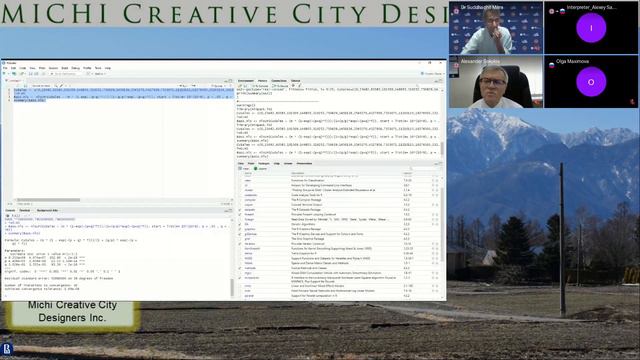Viewport: 640px width, 360px height.
Task: Click the Go to file/function search field
Action: pos(66,74)
